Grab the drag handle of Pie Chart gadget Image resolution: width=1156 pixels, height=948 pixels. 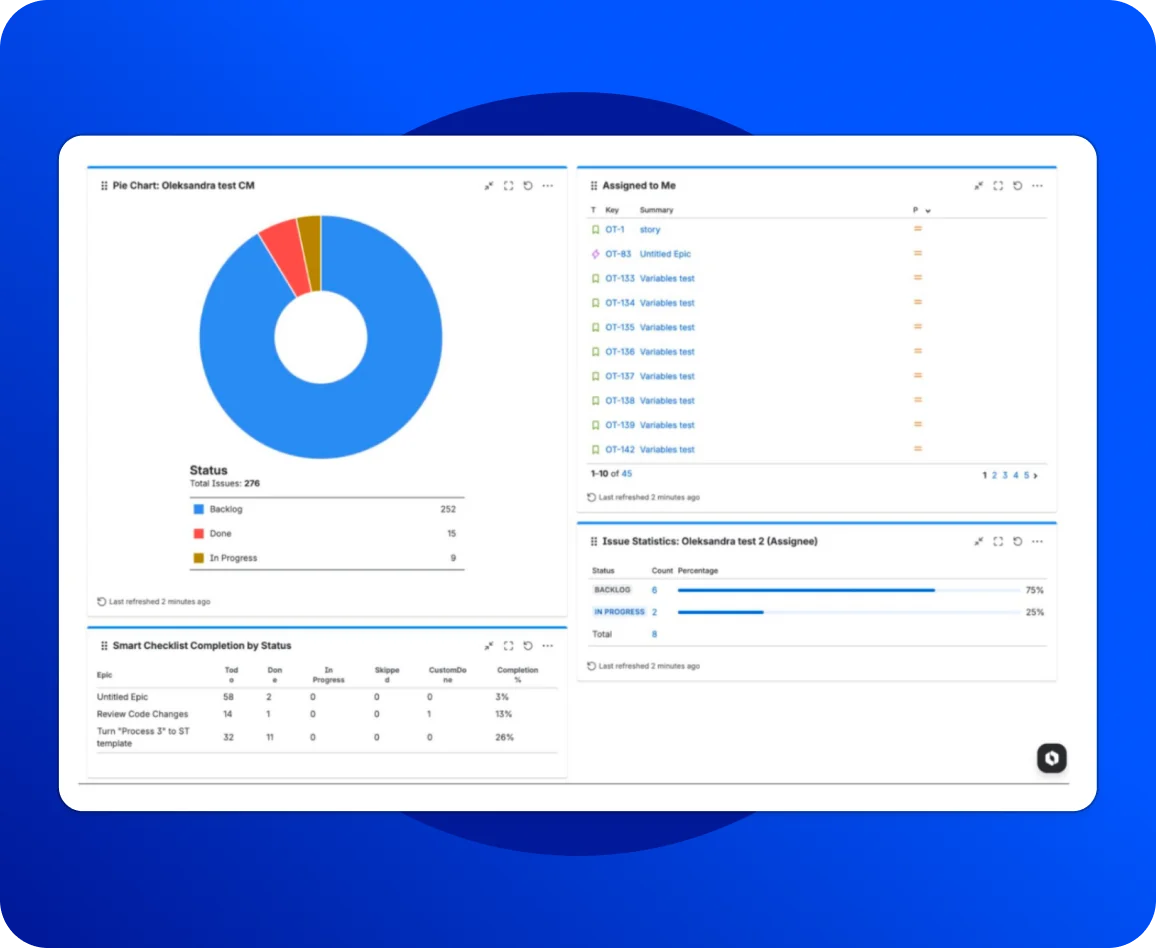coord(104,186)
